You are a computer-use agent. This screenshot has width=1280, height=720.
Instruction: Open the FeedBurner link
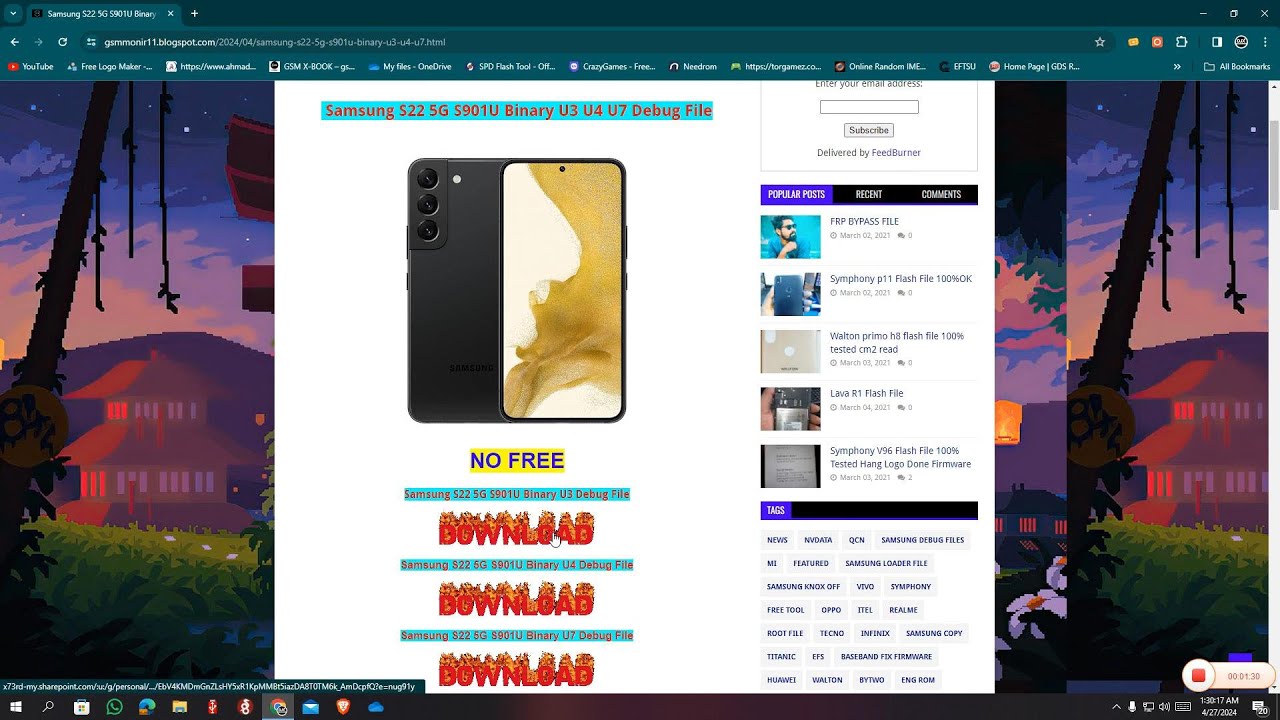tap(896, 153)
